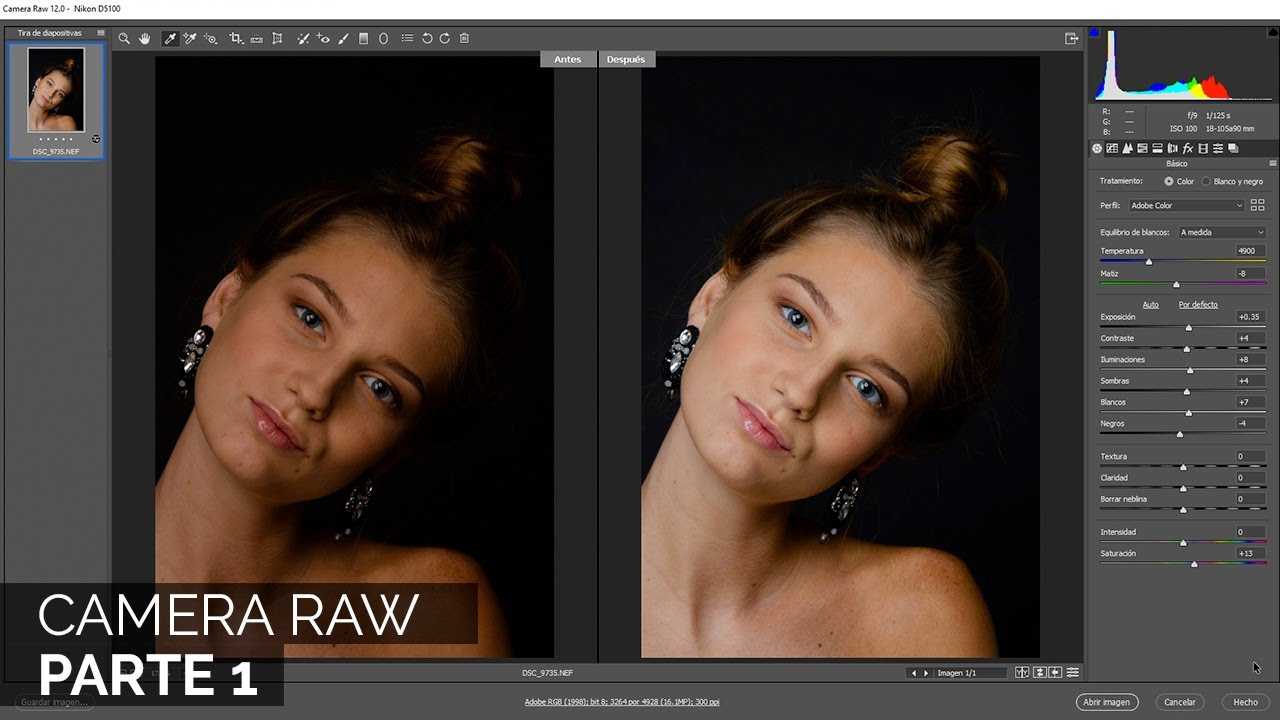
Task: Swap before and after settings
Action: tap(1039, 673)
